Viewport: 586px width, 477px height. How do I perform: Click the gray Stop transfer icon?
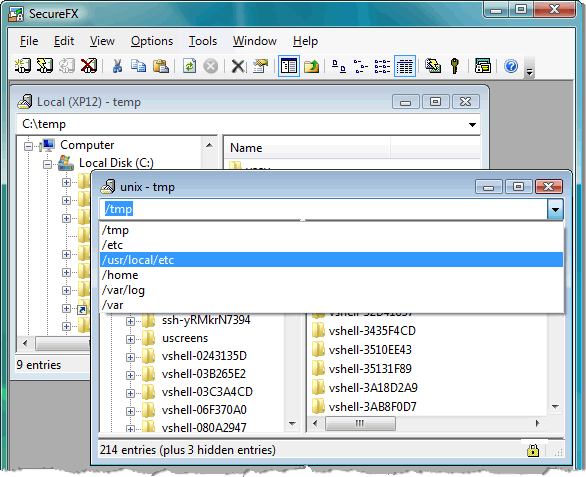pyautogui.click(x=211, y=67)
